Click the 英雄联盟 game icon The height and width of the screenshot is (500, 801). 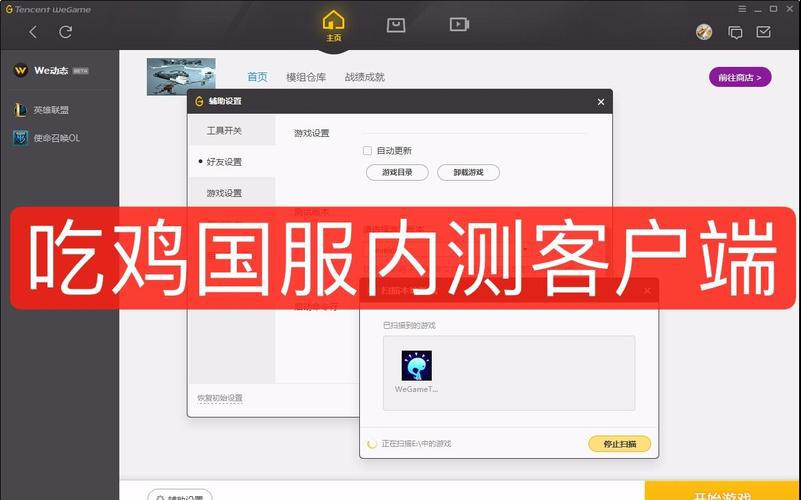click(x=20, y=110)
